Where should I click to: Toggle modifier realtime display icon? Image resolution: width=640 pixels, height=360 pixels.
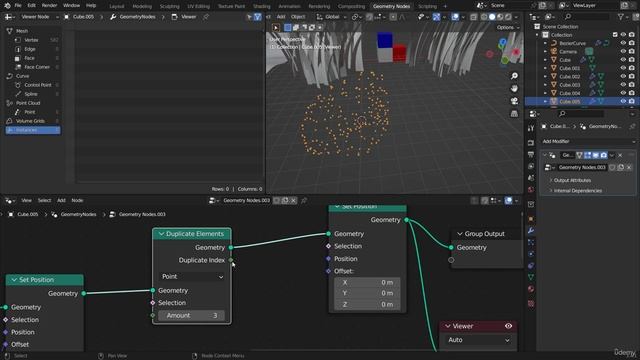pos(596,155)
